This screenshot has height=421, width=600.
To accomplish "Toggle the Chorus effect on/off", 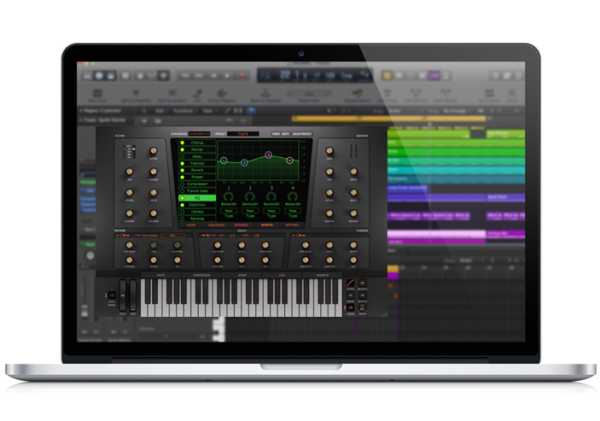I will tap(183, 142).
